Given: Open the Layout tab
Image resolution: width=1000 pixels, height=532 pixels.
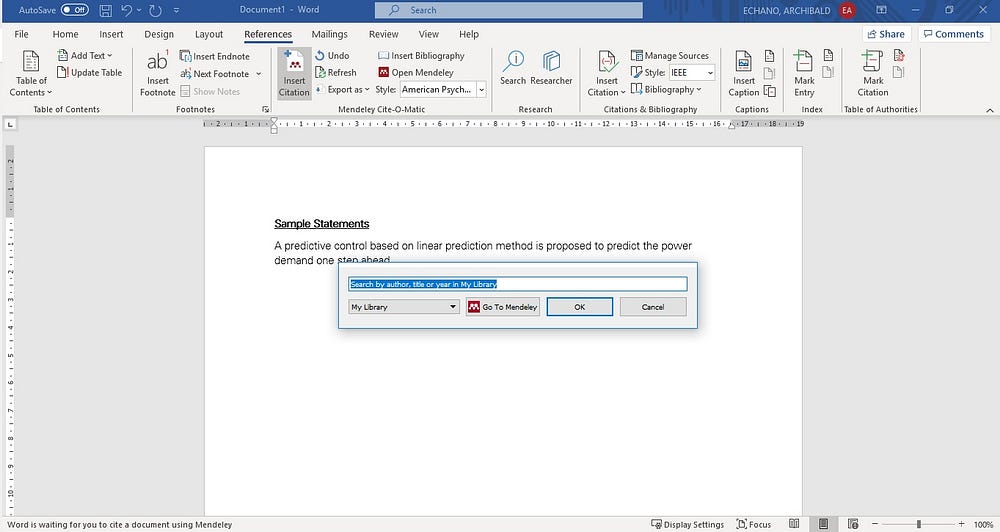Looking at the screenshot, I should 209,34.
